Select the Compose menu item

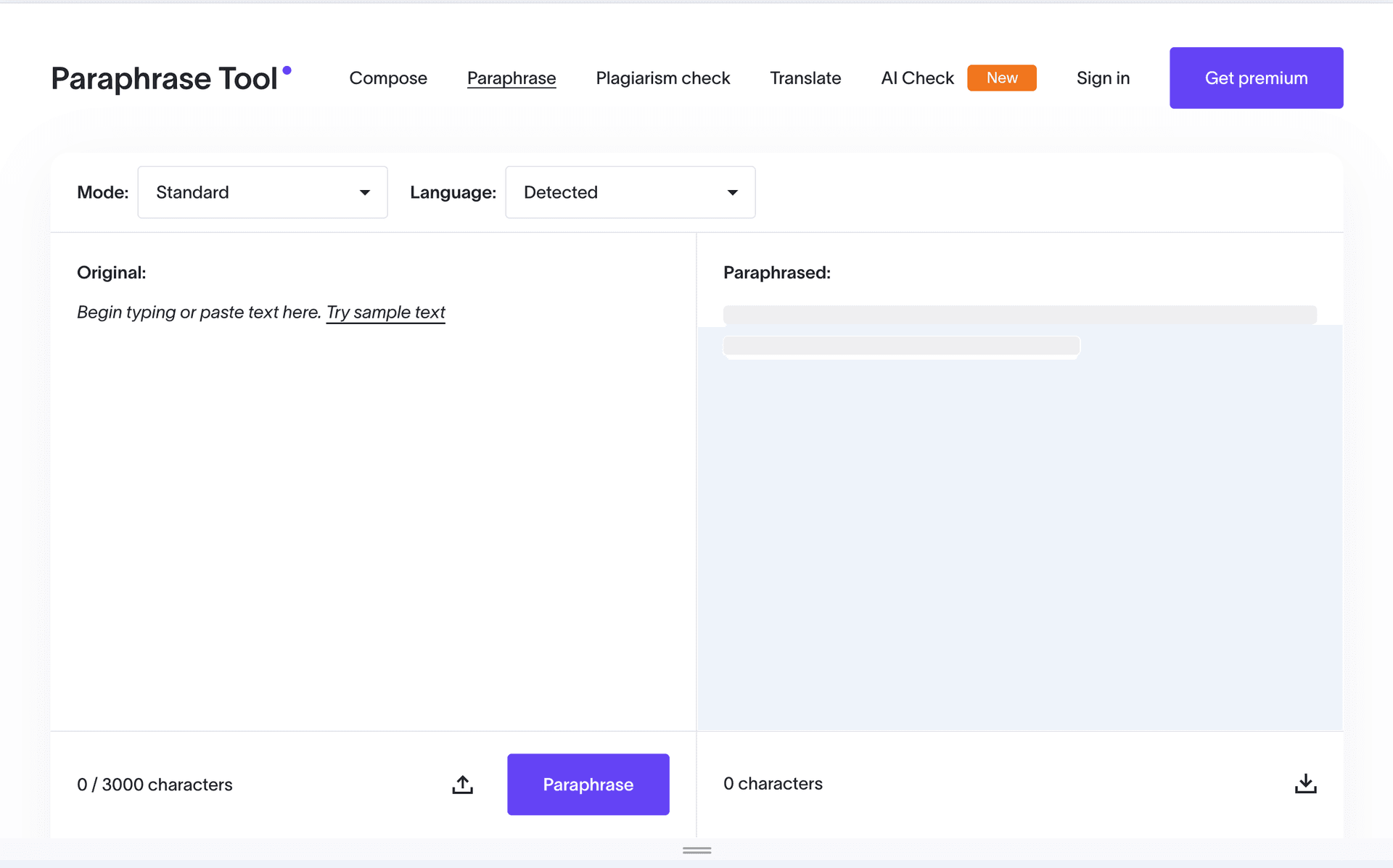pyautogui.click(x=389, y=78)
